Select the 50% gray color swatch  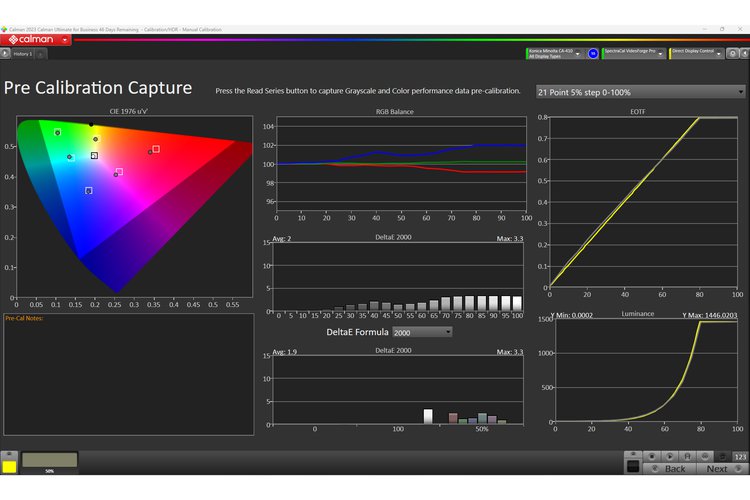coord(49,460)
